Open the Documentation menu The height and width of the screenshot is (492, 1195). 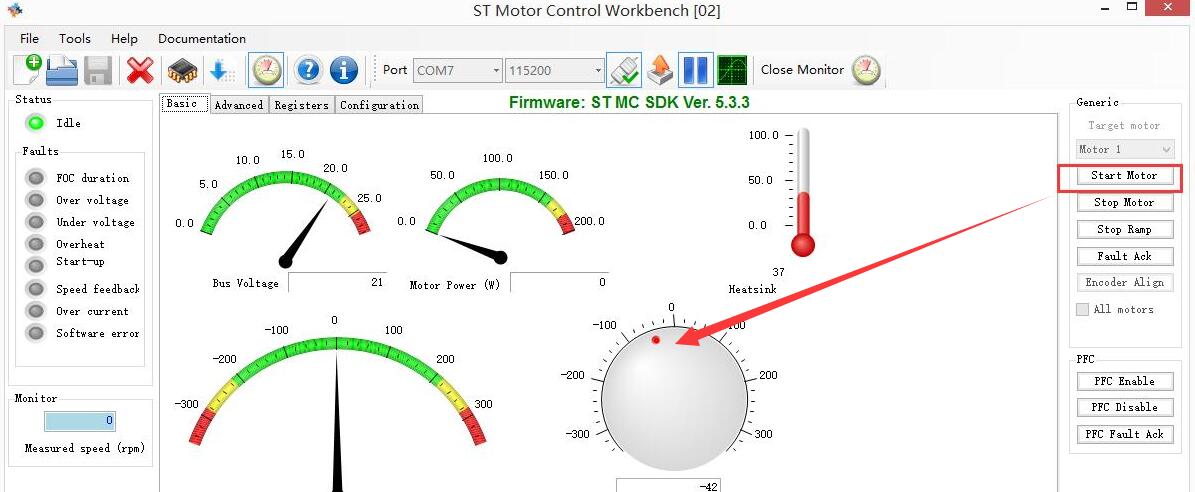[x=202, y=38]
